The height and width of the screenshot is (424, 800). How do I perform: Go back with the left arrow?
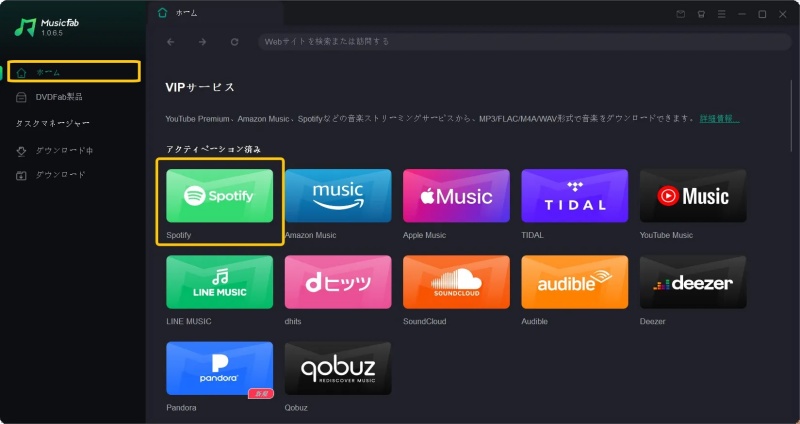170,42
